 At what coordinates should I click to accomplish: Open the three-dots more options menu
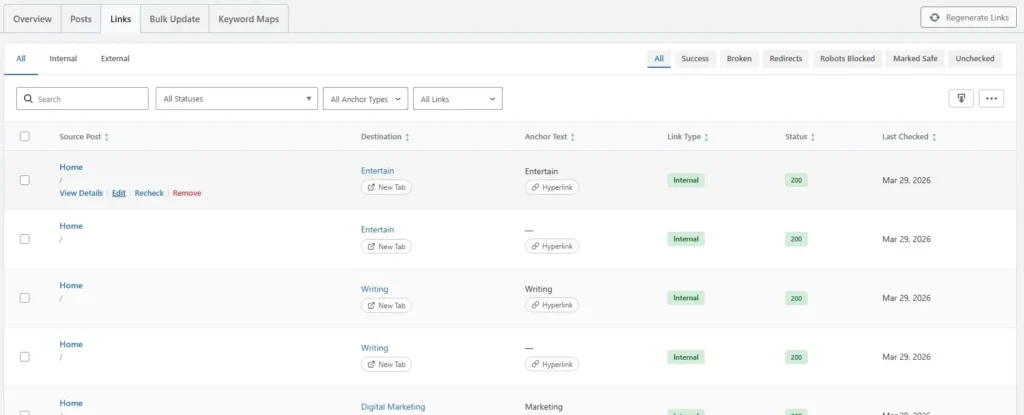[991, 98]
